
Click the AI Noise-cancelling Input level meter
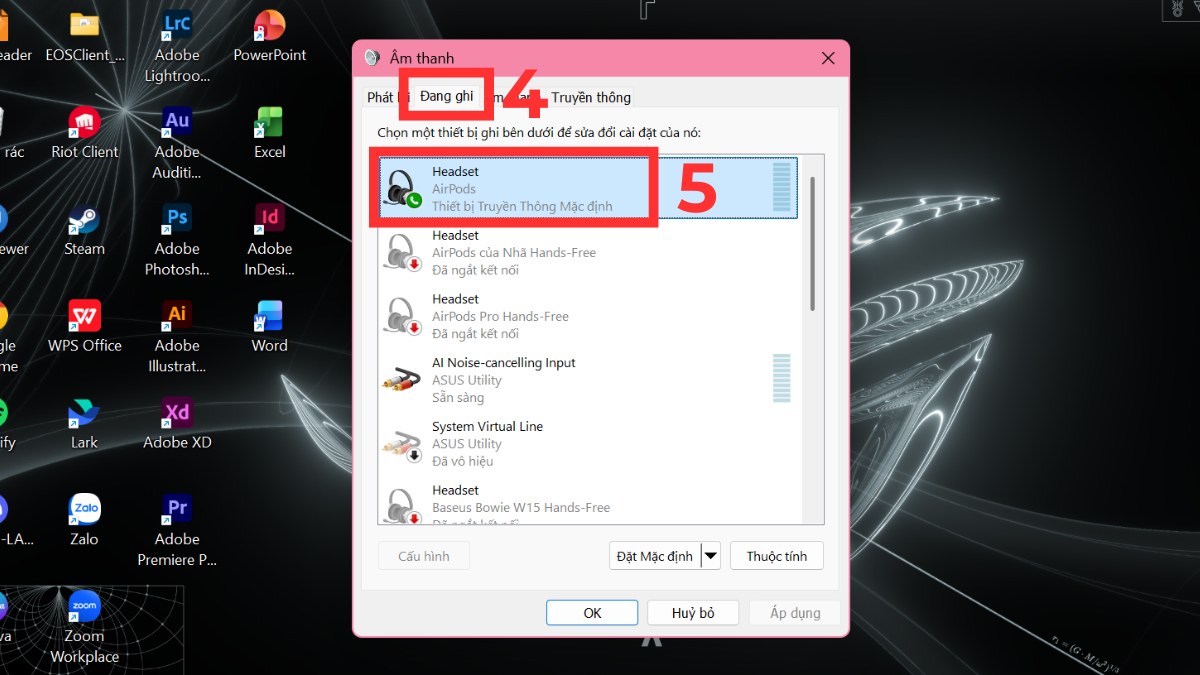click(x=782, y=379)
